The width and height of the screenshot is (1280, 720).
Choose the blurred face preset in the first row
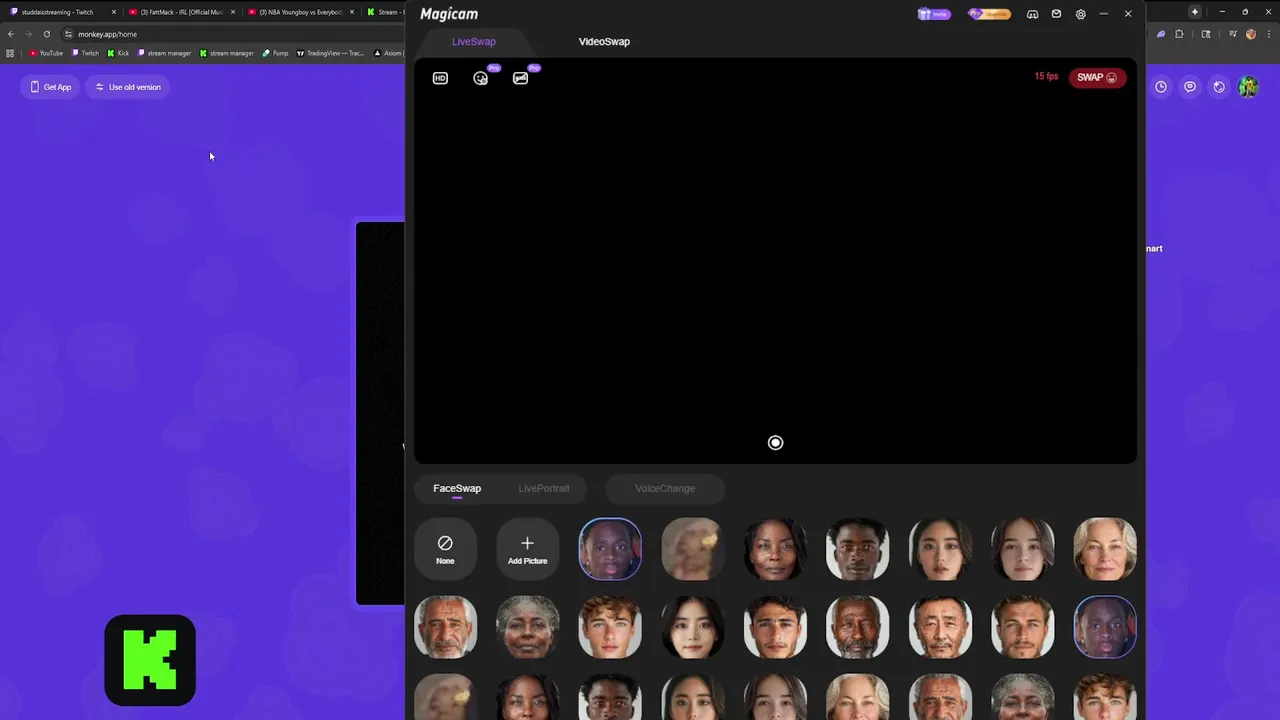click(692, 548)
